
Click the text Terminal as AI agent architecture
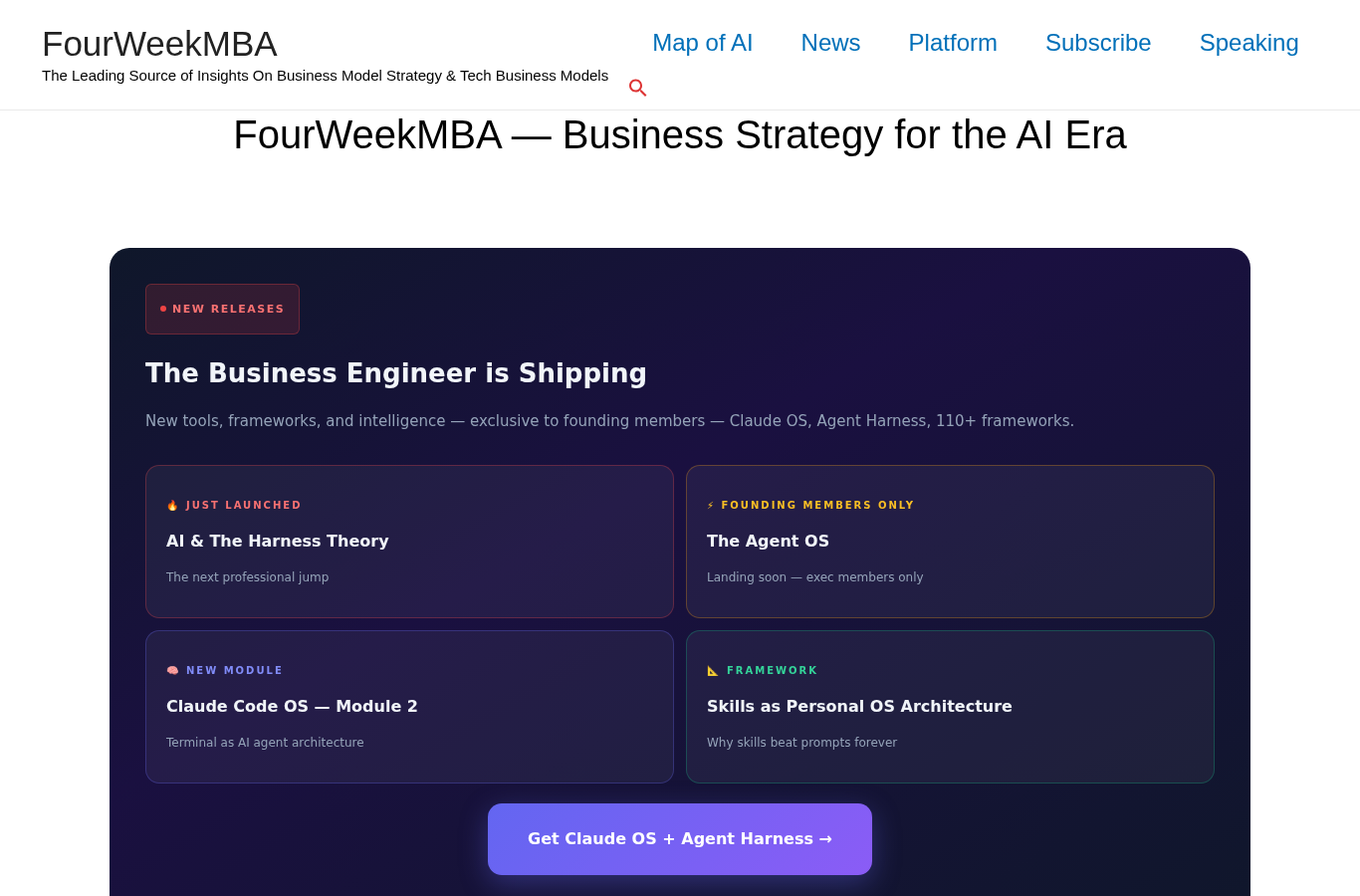[265, 743]
